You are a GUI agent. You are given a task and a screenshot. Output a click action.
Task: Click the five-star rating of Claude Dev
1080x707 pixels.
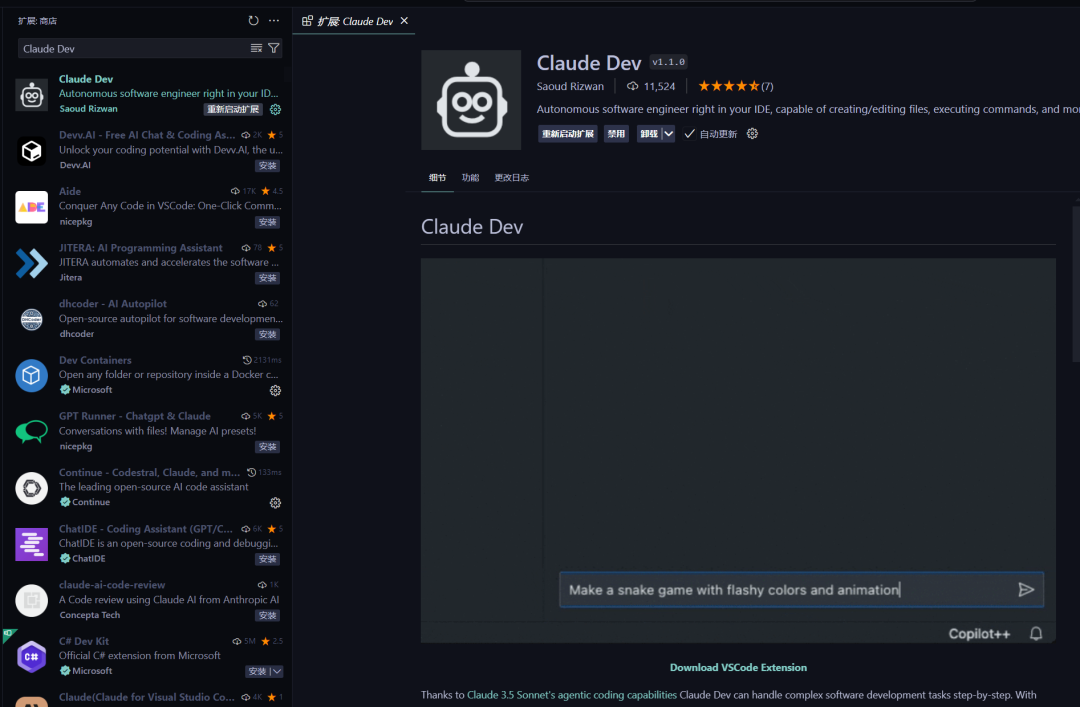(x=729, y=86)
